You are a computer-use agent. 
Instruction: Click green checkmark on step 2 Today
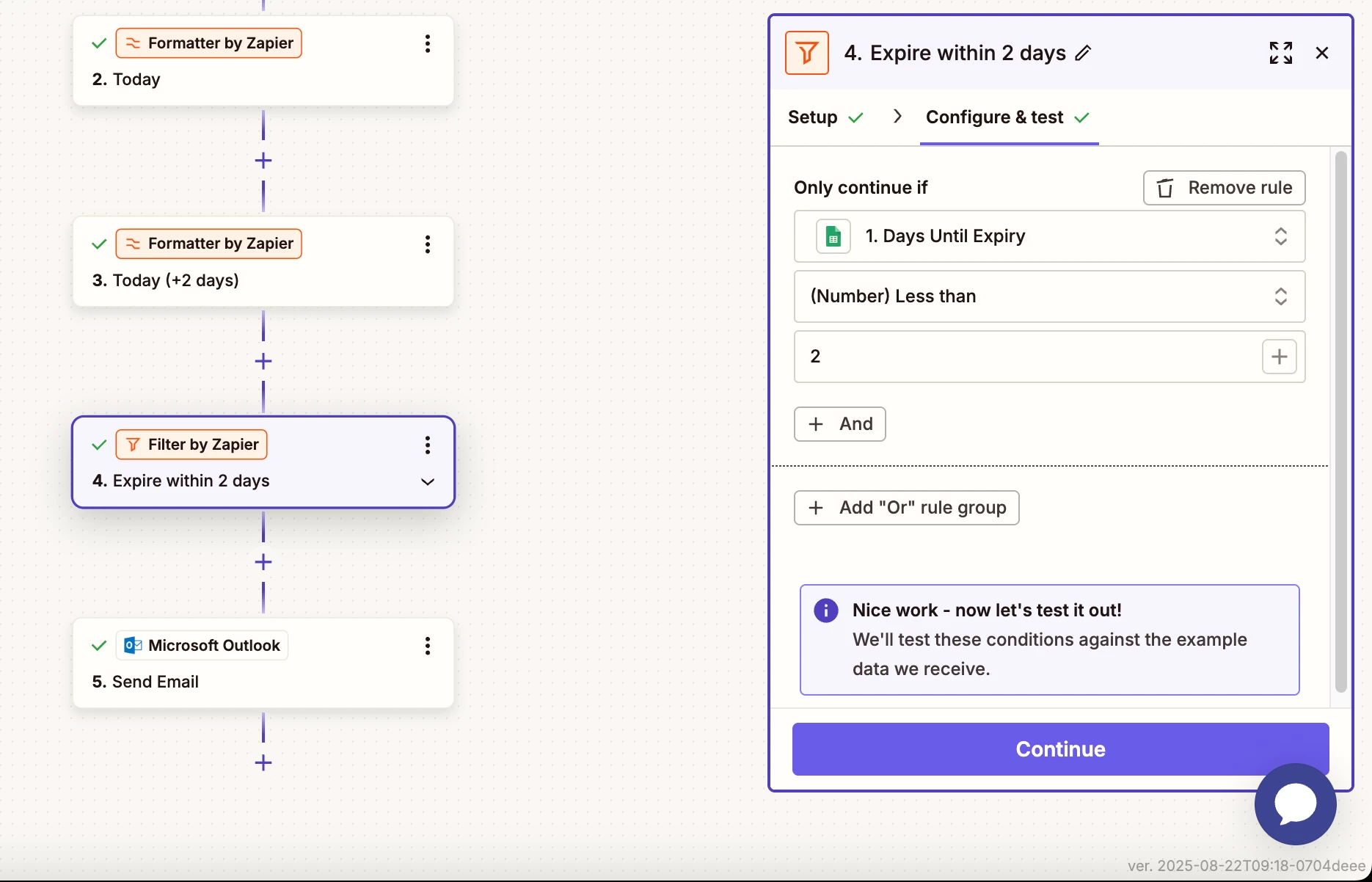[99, 43]
